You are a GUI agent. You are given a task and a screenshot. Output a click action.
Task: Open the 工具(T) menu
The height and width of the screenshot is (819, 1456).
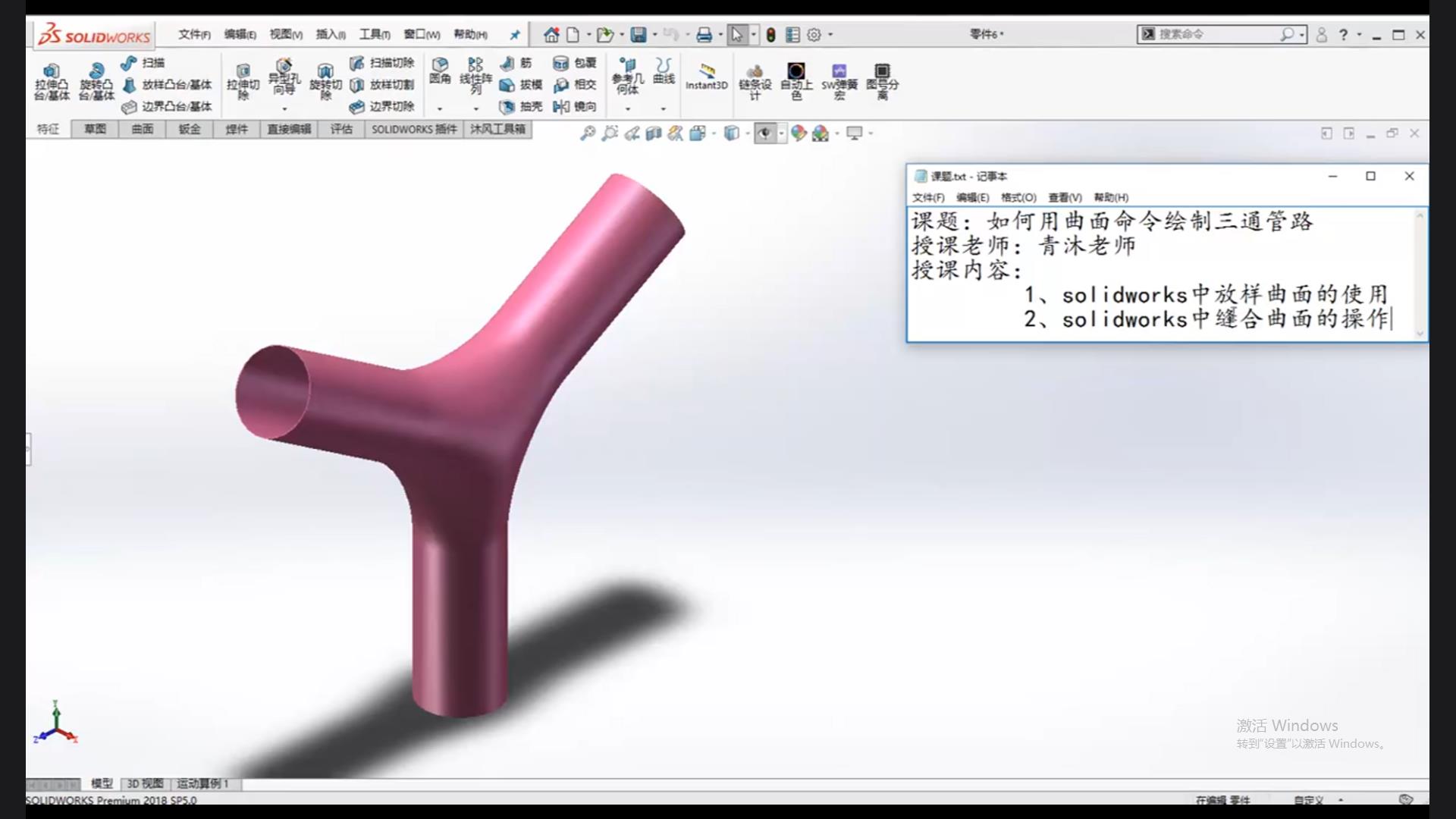point(375,35)
